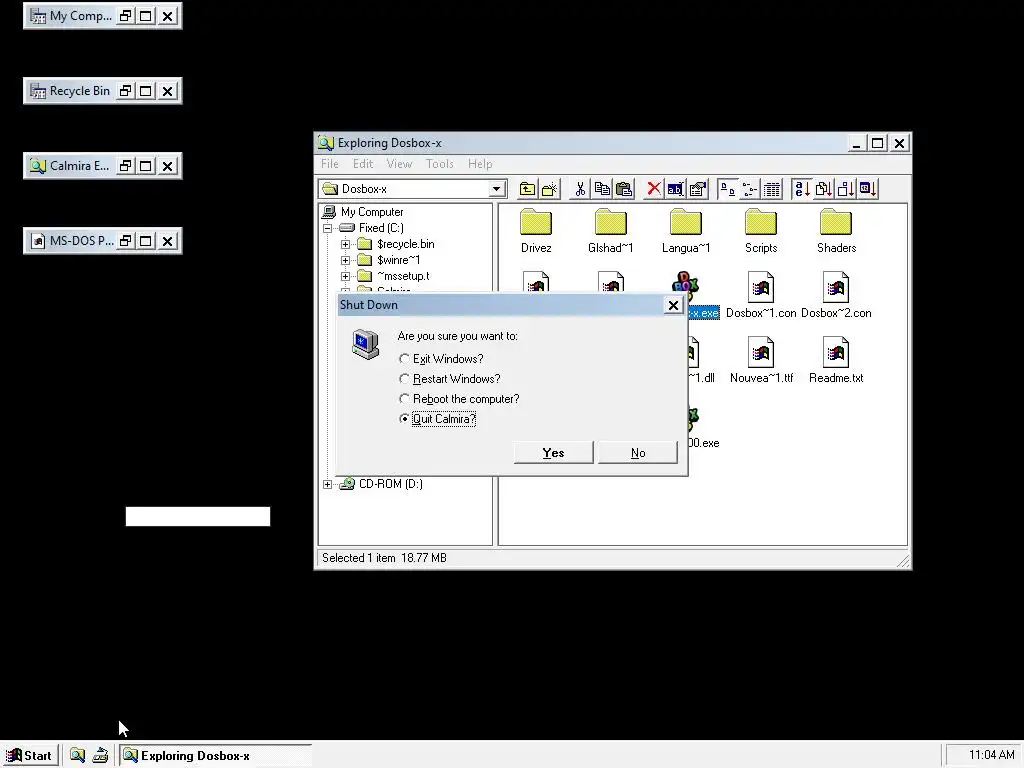Rename item with the a.b toolbar icon
Viewport: 1024px width, 768px height.
click(675, 189)
